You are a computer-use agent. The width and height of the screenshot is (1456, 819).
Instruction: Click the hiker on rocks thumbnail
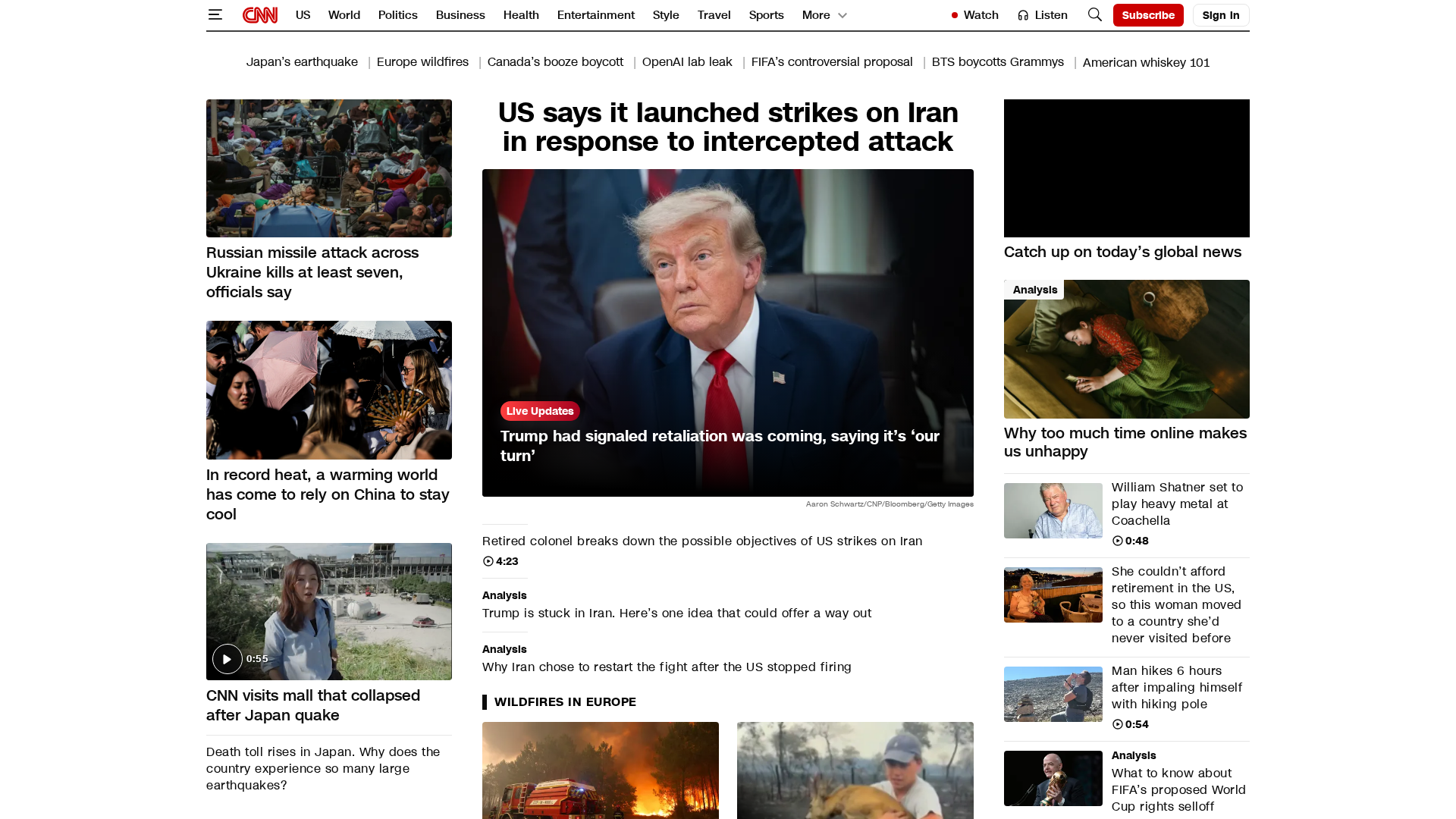click(x=1053, y=694)
